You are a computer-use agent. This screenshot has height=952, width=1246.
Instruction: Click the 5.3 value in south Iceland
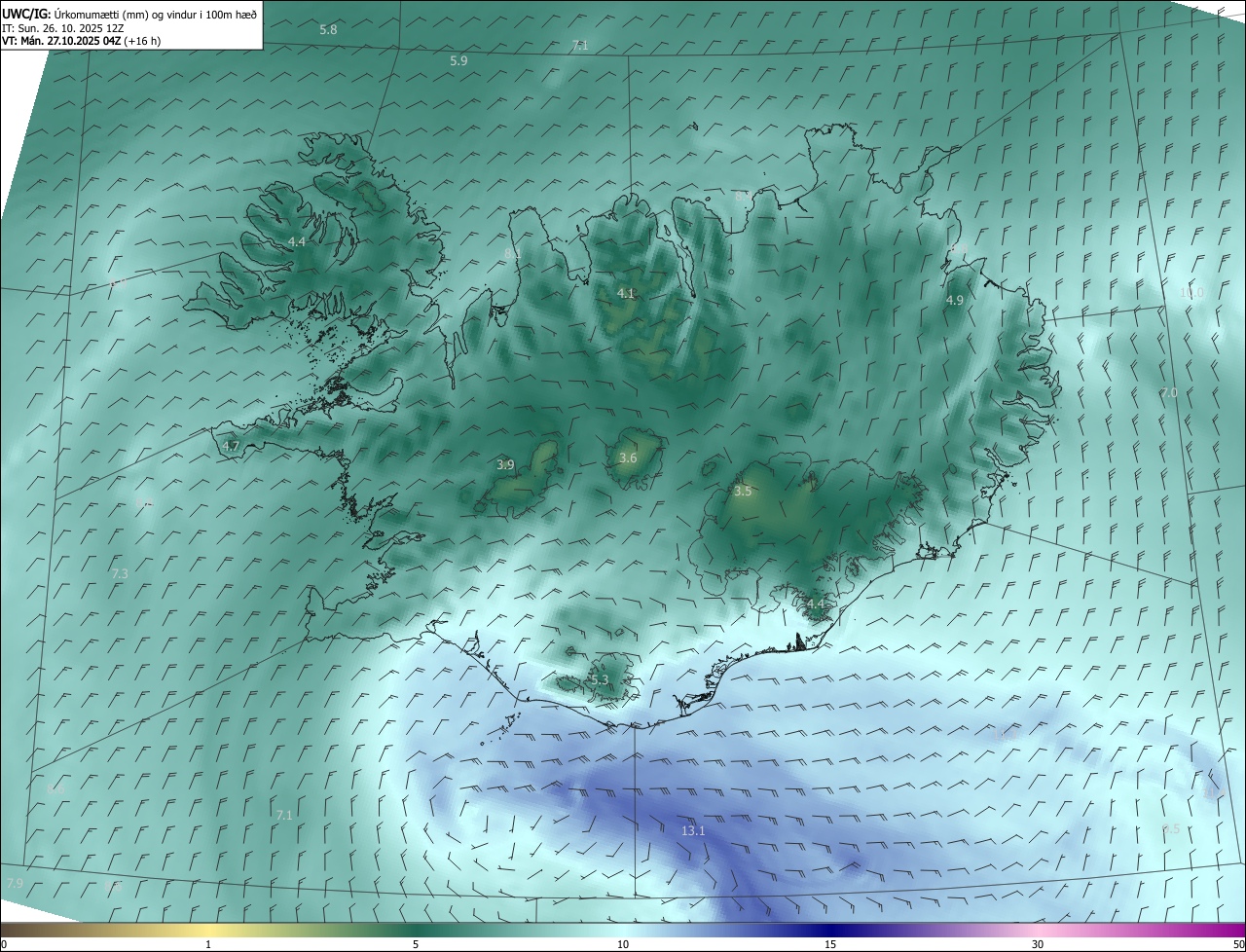point(599,680)
